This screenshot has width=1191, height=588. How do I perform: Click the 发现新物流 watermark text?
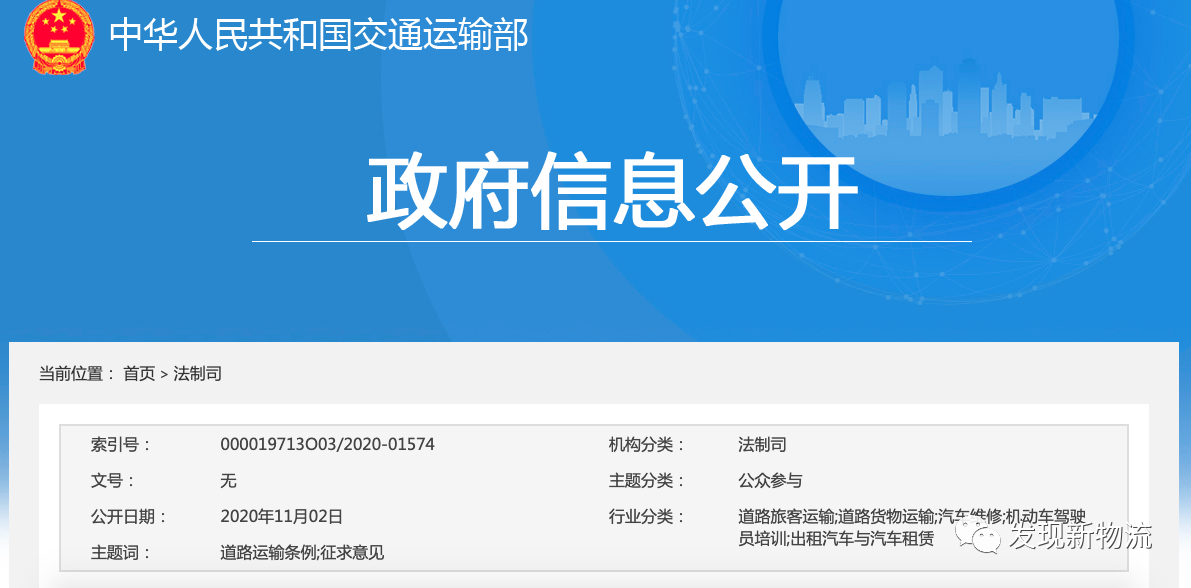click(1078, 536)
